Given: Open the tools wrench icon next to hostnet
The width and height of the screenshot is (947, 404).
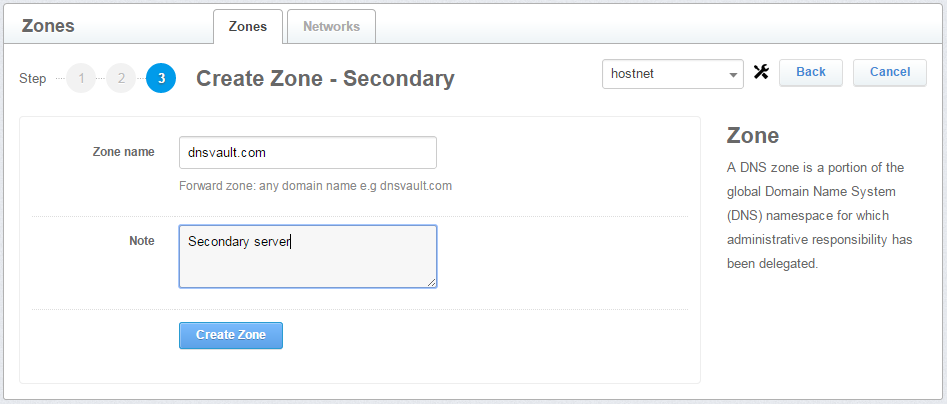Looking at the screenshot, I should (x=761, y=72).
